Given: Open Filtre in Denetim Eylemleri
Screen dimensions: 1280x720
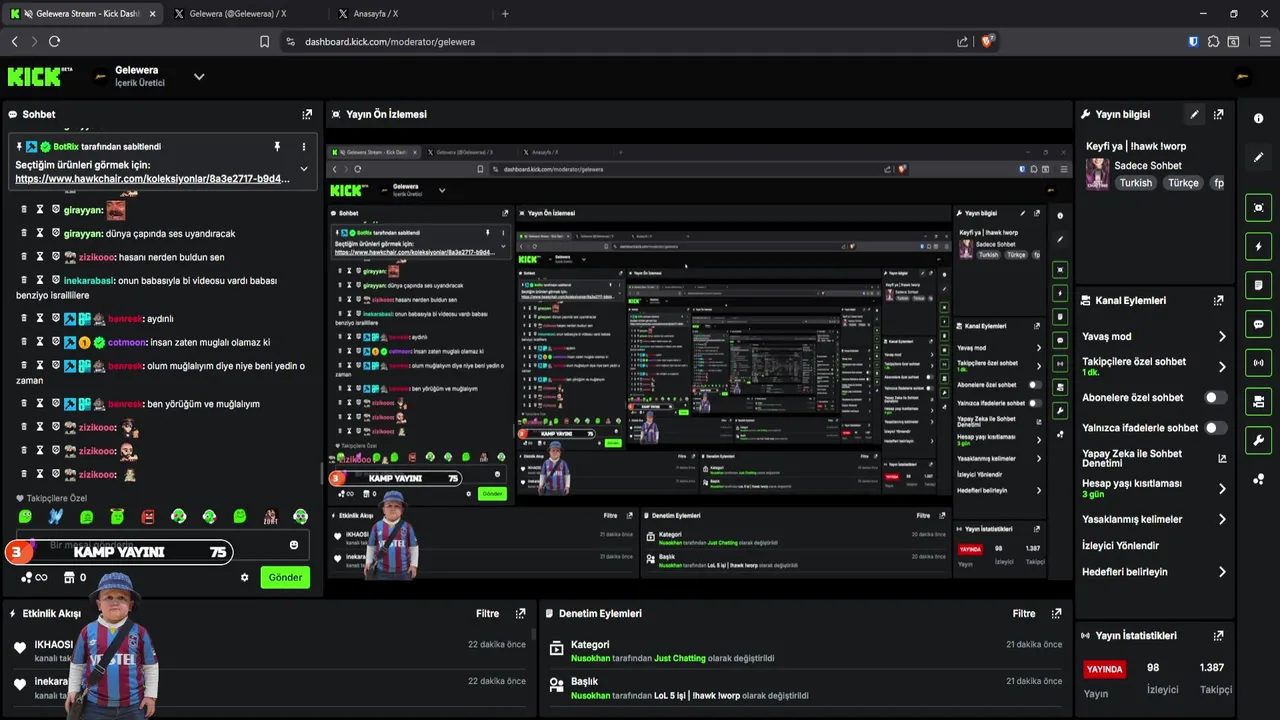Looking at the screenshot, I should pyautogui.click(x=1024, y=614).
